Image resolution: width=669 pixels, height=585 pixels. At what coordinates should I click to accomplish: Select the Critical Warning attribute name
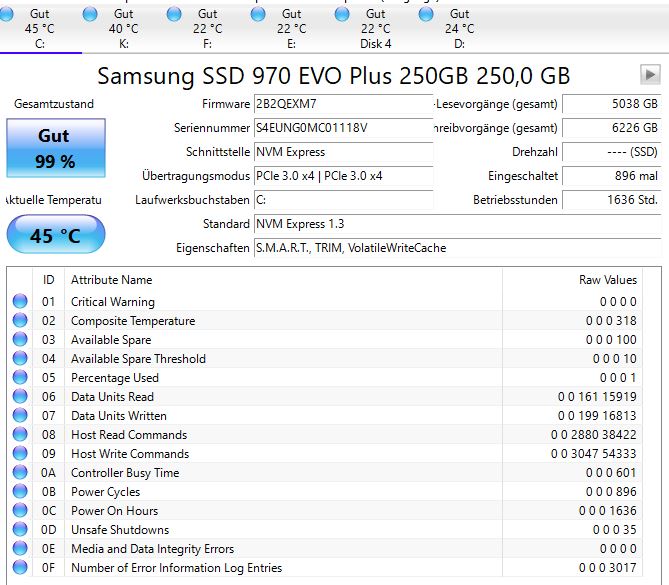[113, 302]
